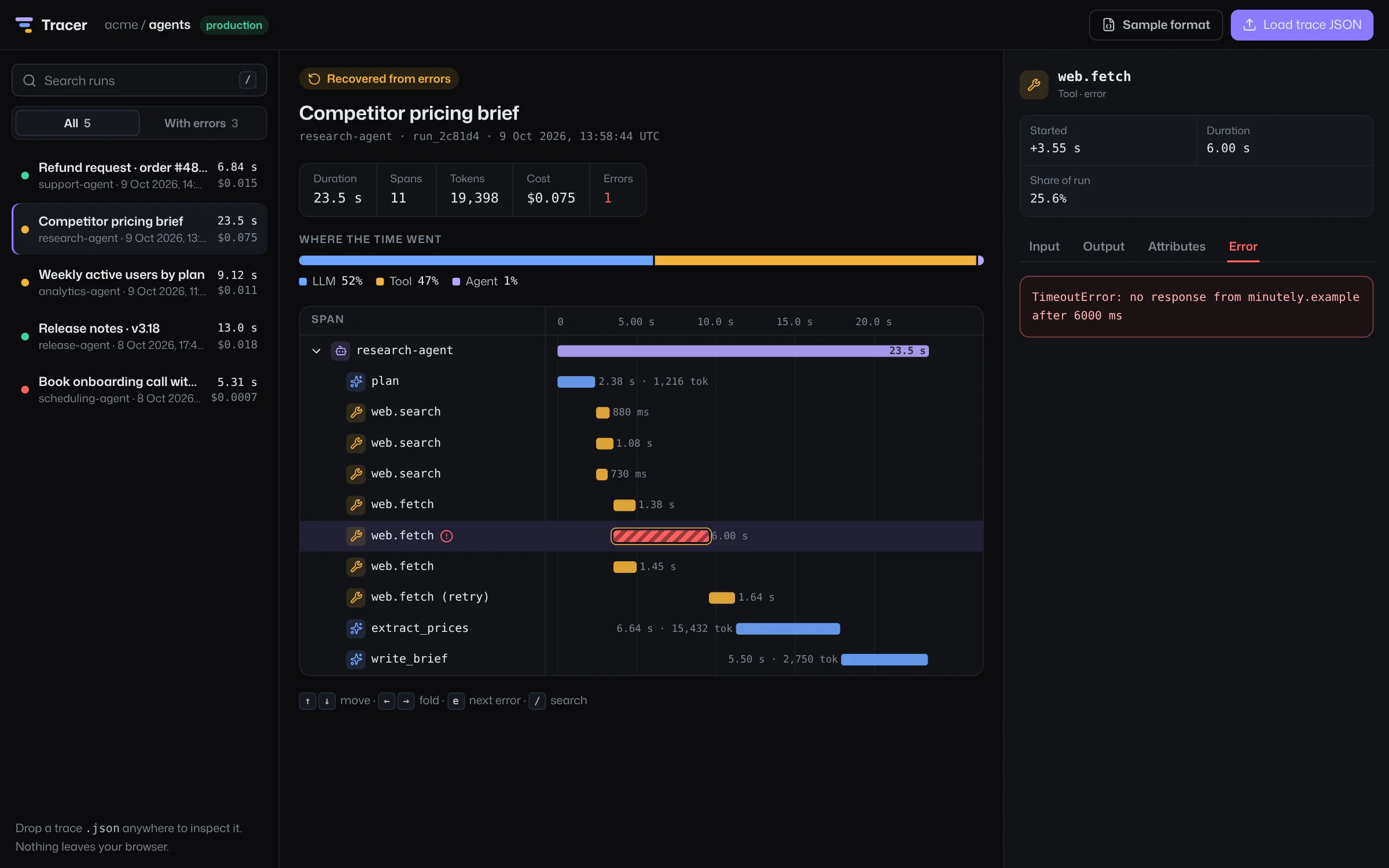Open the Weekly active users by plan run
The width and height of the screenshot is (1389, 868).
[x=139, y=282]
